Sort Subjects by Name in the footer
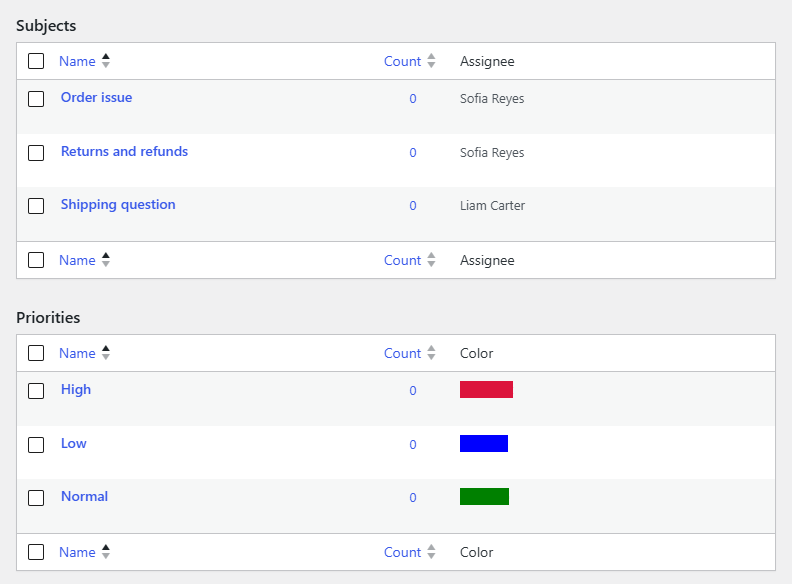Screen dimensions: 792x584 [77, 260]
